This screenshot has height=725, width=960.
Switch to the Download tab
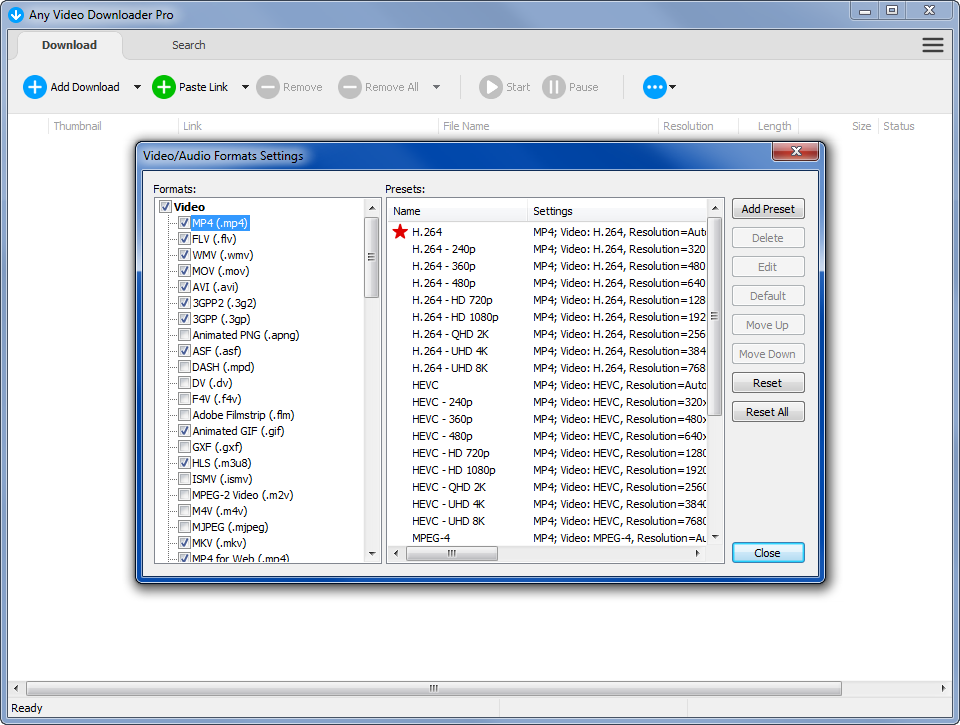pyautogui.click(x=69, y=45)
